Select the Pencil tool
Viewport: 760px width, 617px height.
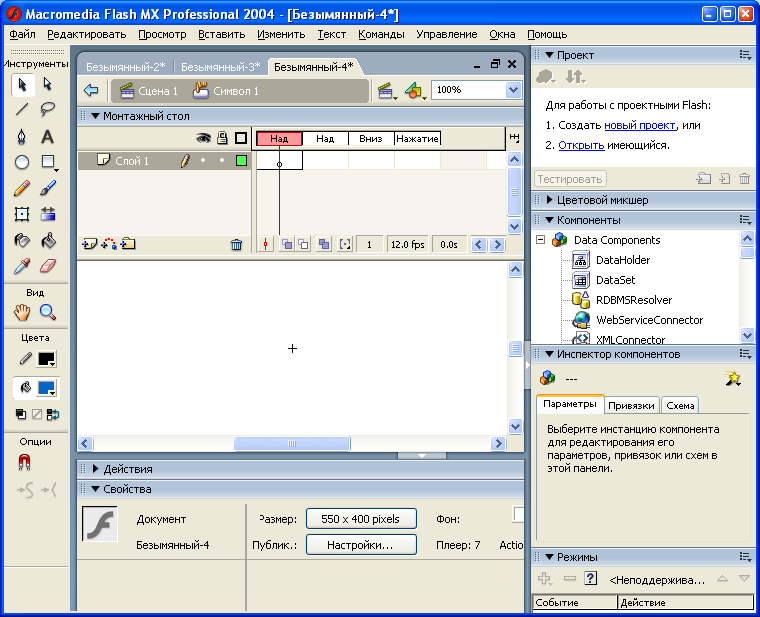click(x=22, y=188)
